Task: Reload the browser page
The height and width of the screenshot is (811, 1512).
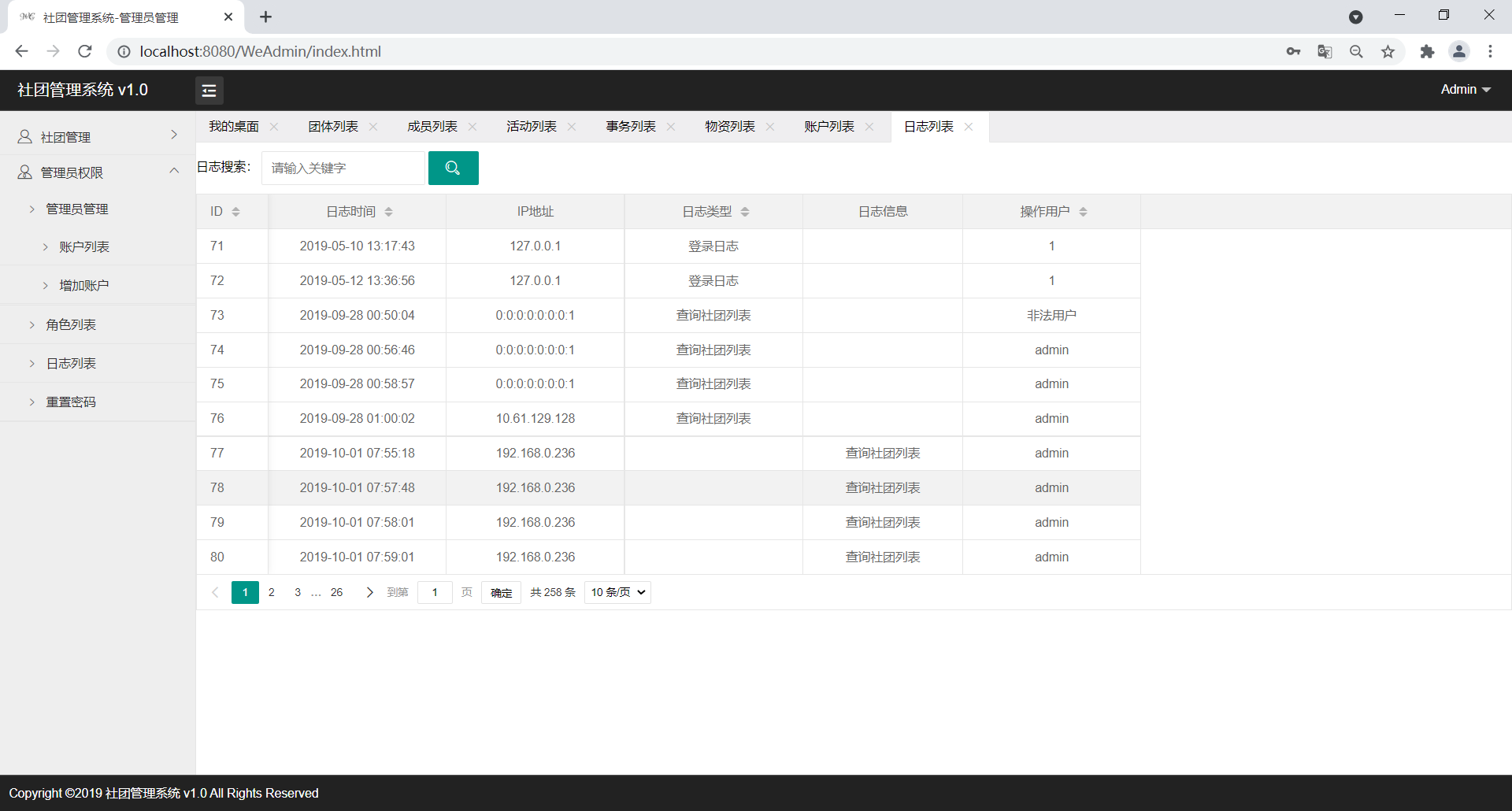Action: pos(85,51)
